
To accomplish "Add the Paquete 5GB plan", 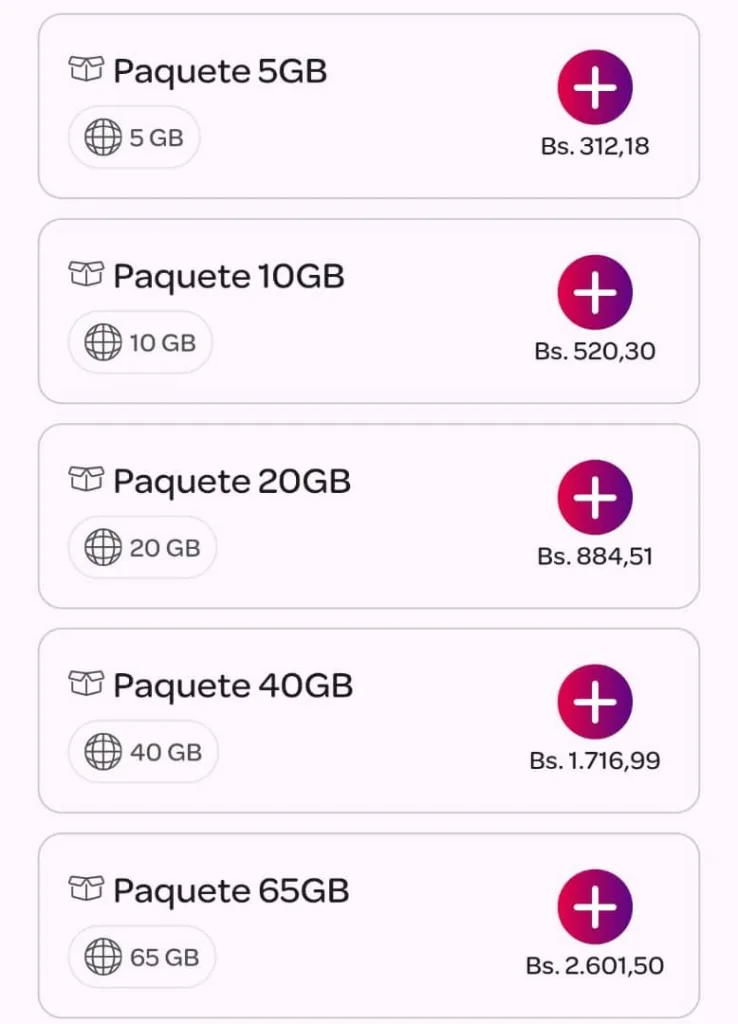I will tap(595, 88).
